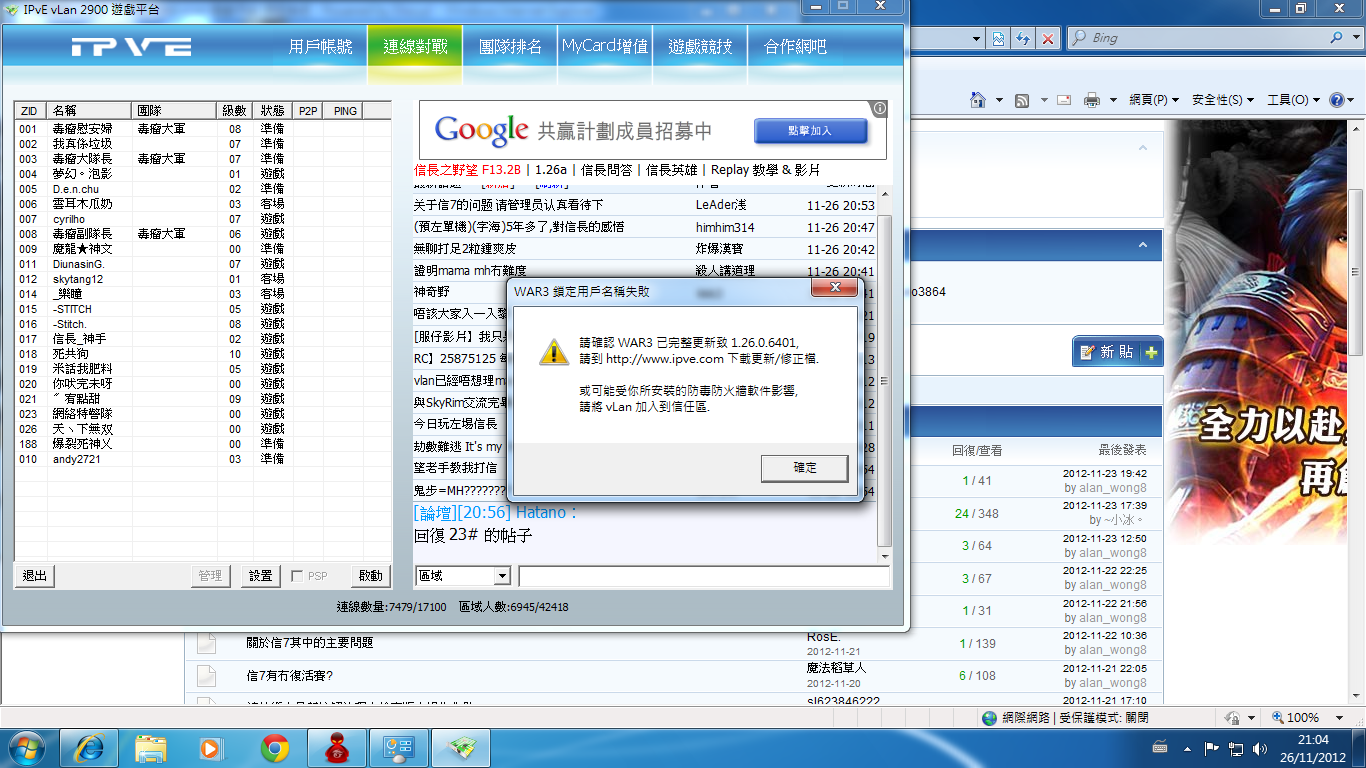Click the 新貼 new post button
The width and height of the screenshot is (1366, 768).
tap(1117, 352)
